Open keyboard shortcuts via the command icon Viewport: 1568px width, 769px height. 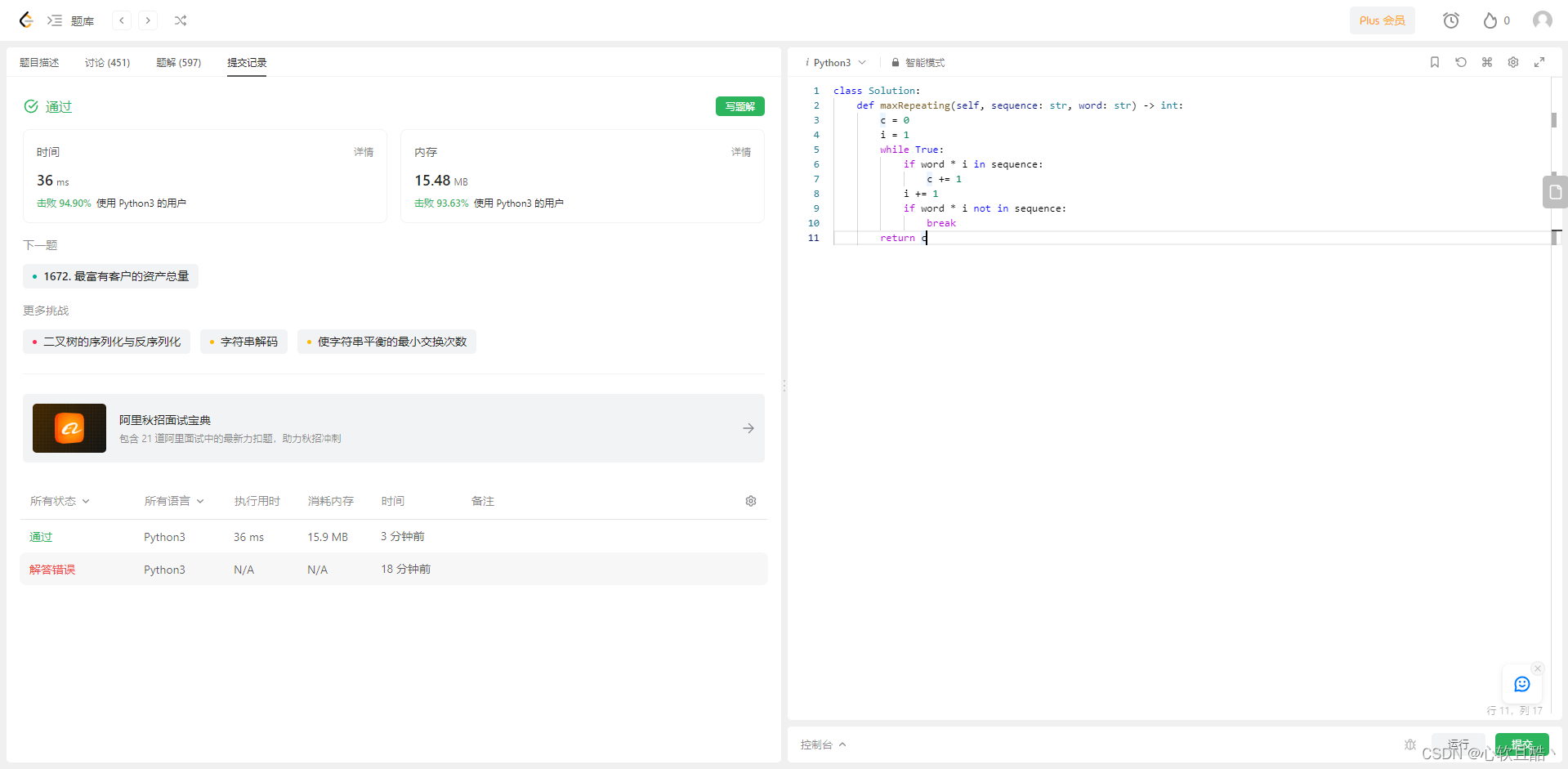(1487, 62)
